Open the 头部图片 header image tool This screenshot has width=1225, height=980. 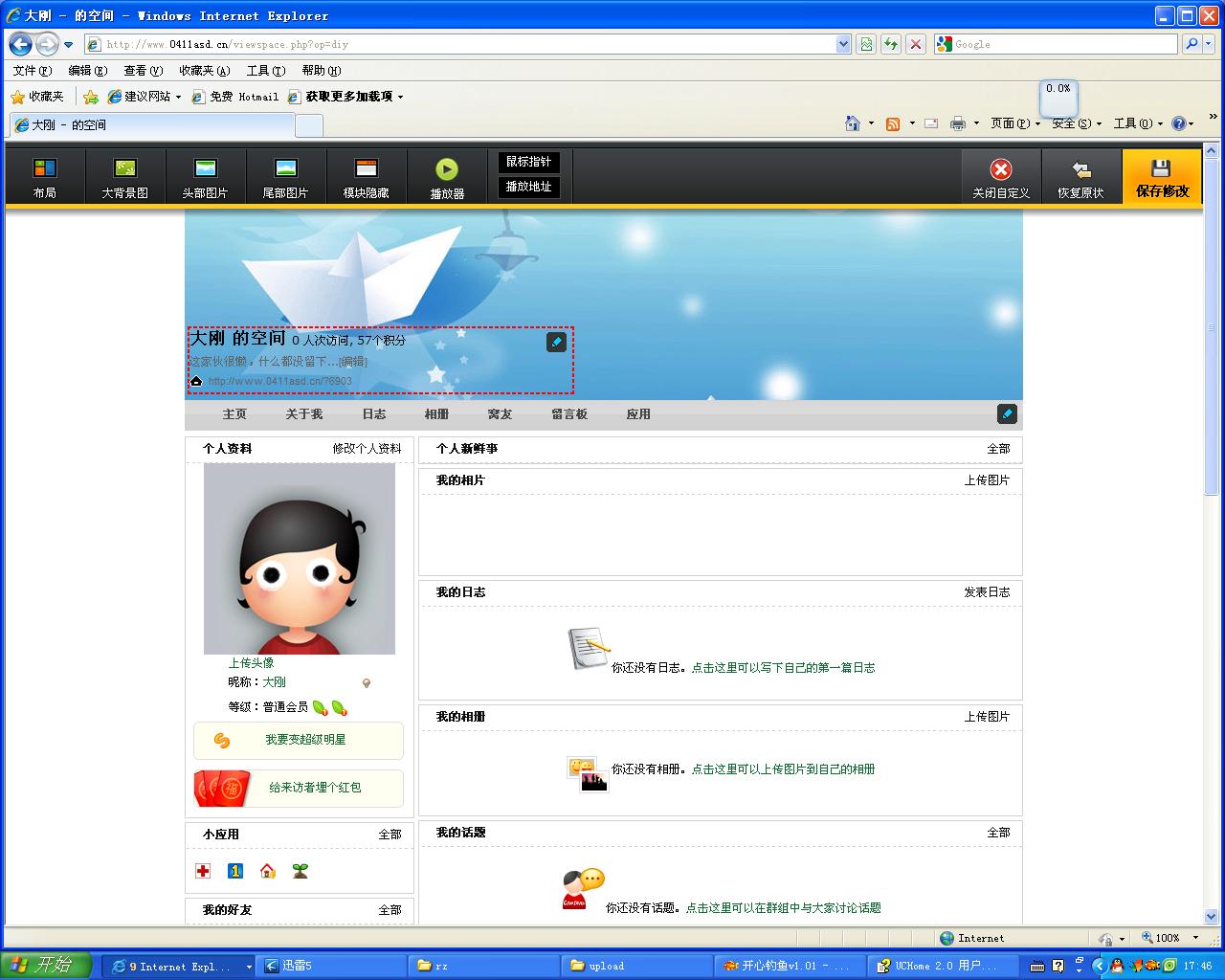coord(206,178)
